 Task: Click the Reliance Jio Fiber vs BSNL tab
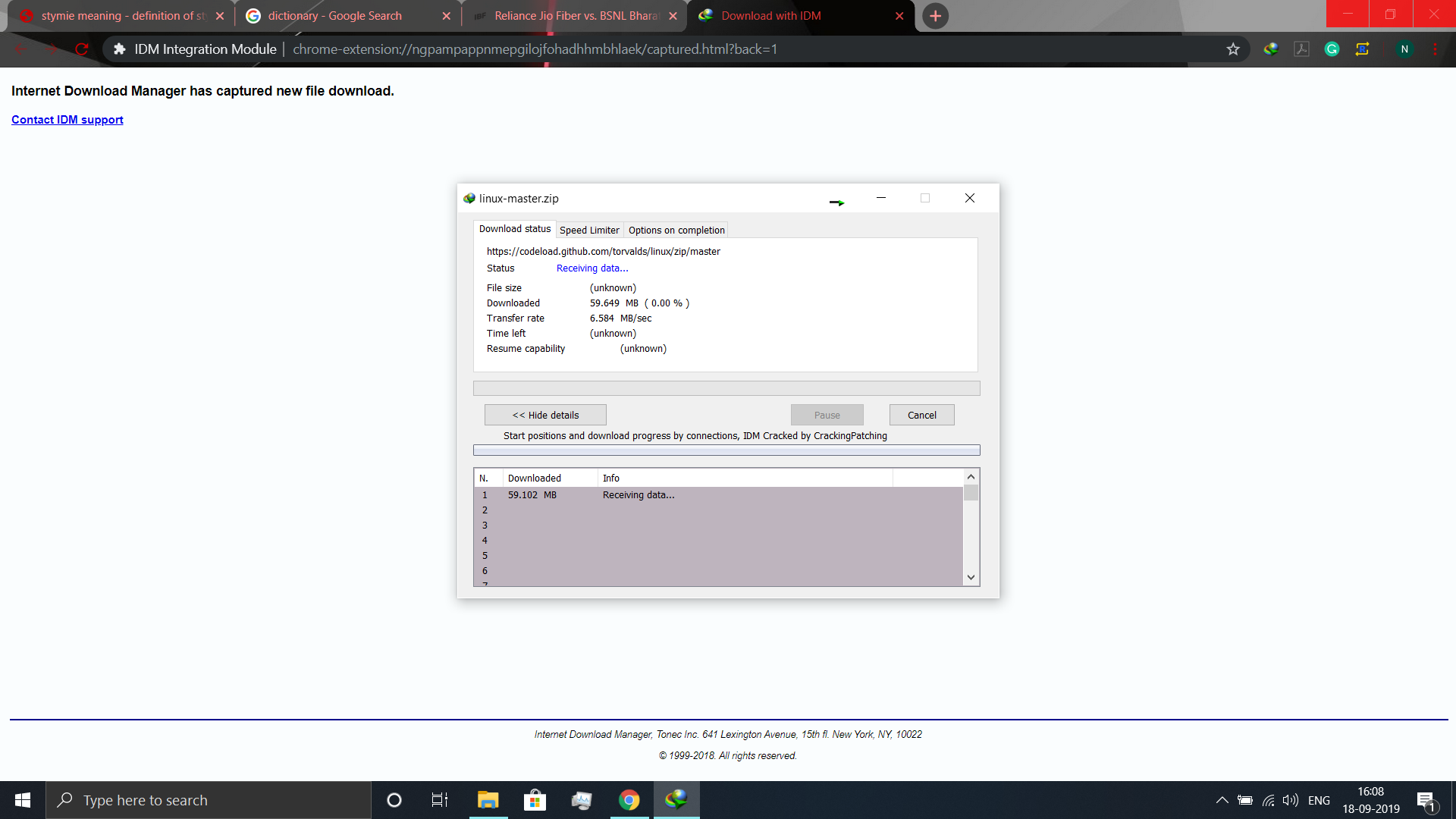click(x=576, y=15)
